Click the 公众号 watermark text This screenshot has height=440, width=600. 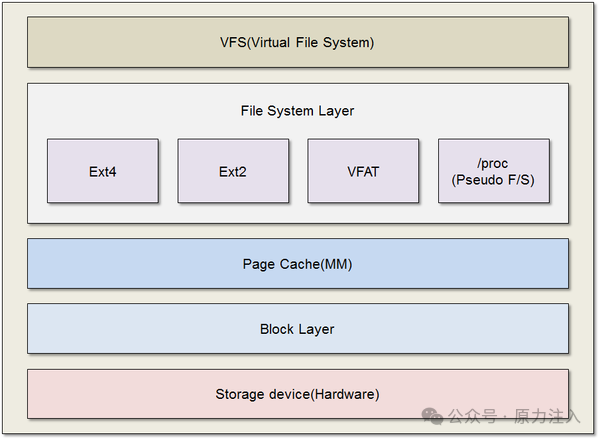473,416
